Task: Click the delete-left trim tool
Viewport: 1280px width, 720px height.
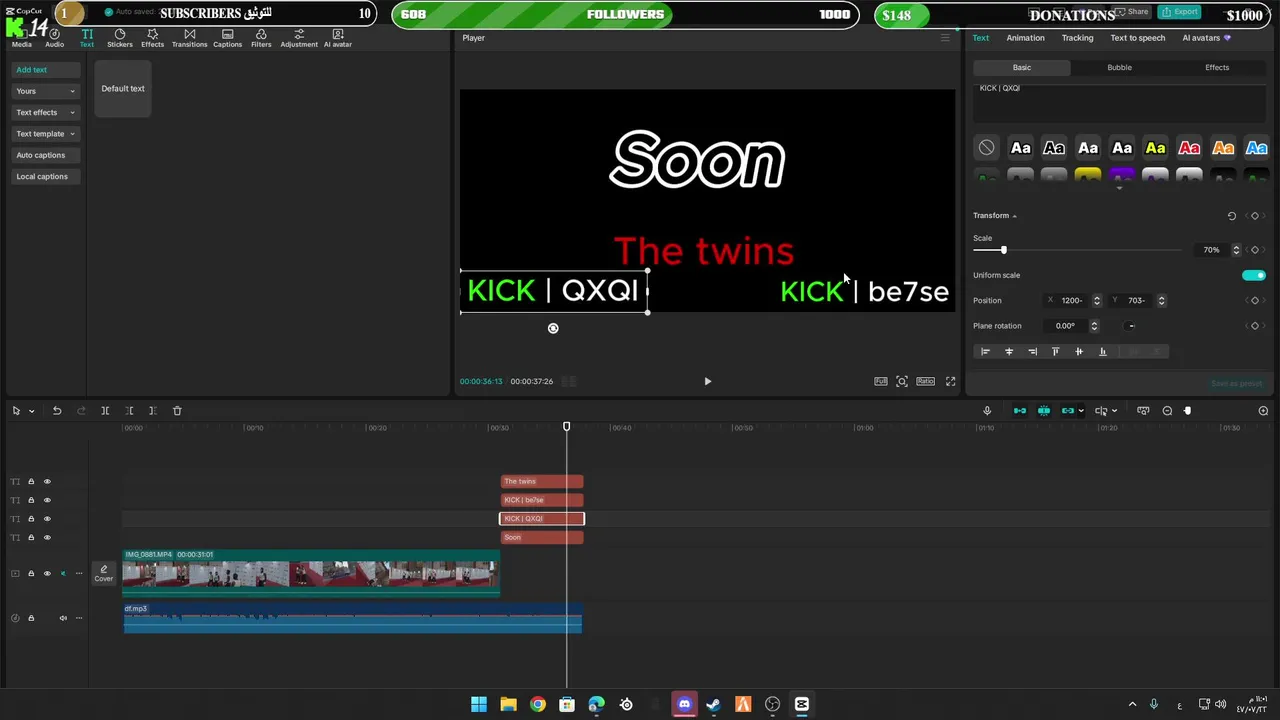Action: tap(129, 411)
